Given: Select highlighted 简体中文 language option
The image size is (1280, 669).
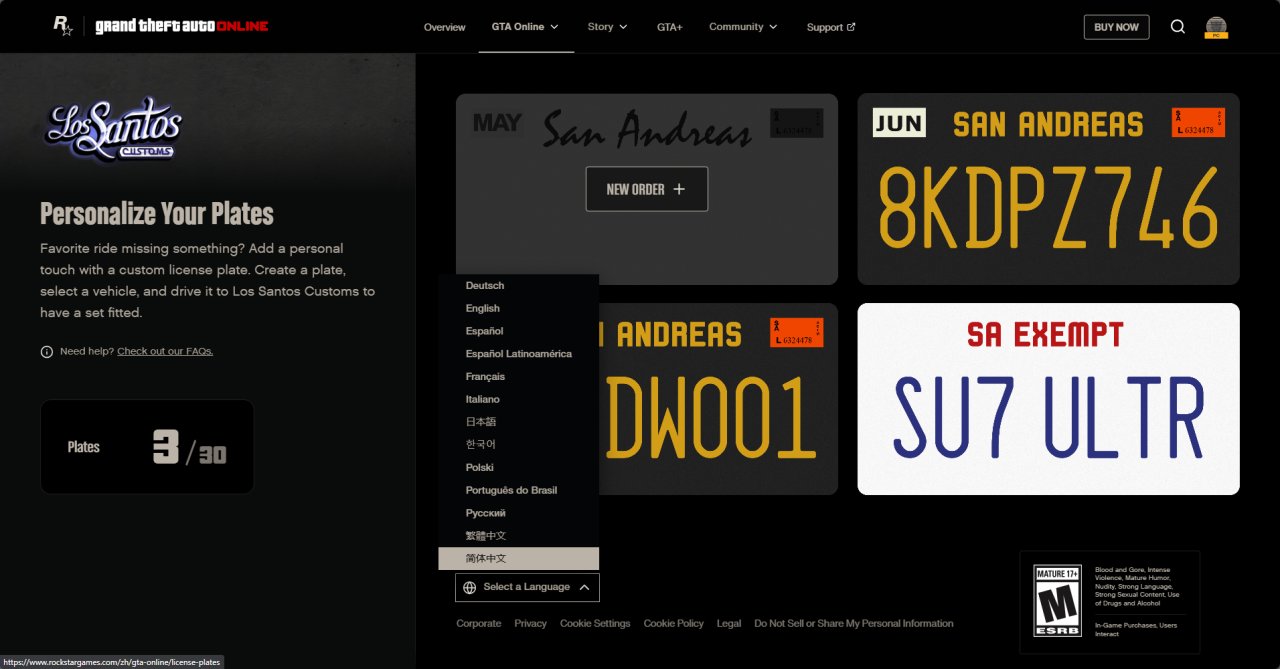Looking at the screenshot, I should pos(518,558).
